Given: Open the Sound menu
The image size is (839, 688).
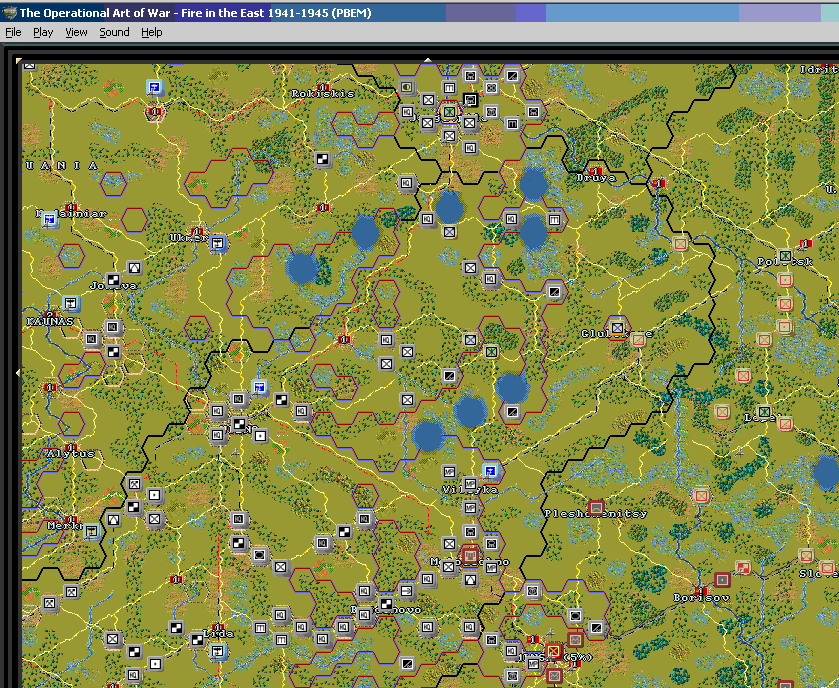Looking at the screenshot, I should point(114,32).
